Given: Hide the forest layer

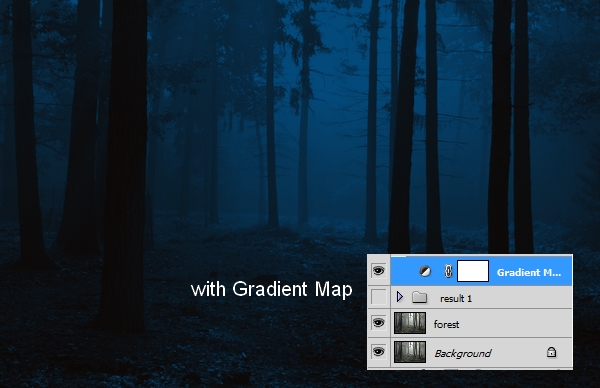Looking at the screenshot, I should point(378,323).
